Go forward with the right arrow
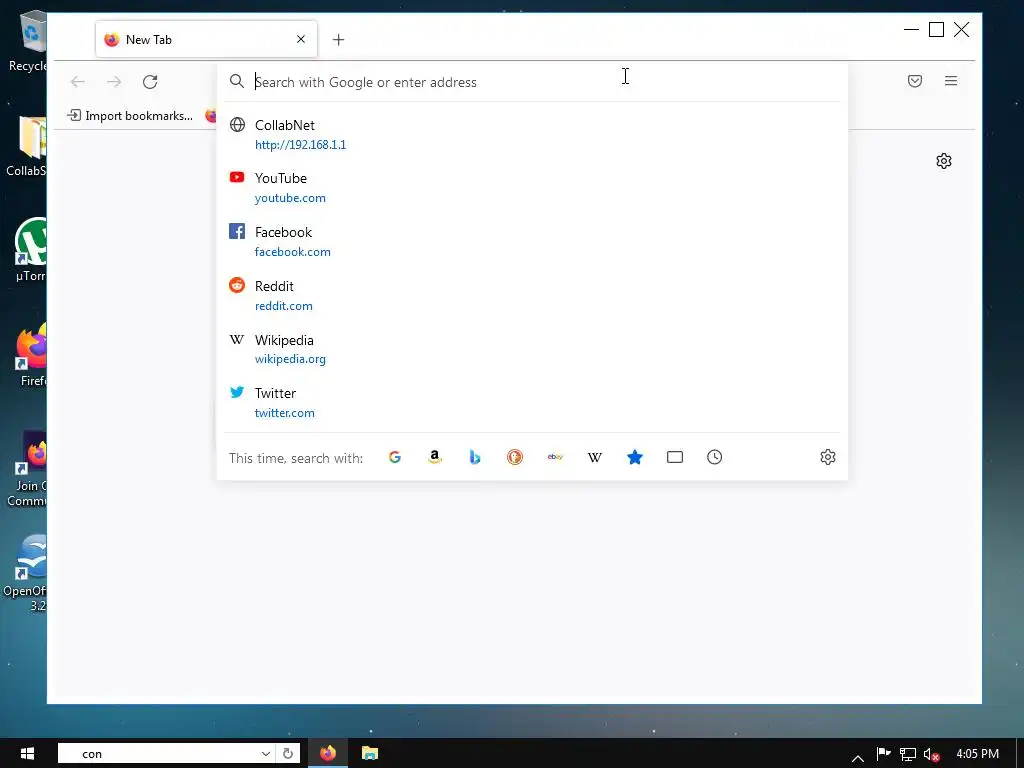Viewport: 1024px width, 768px height. point(114,82)
